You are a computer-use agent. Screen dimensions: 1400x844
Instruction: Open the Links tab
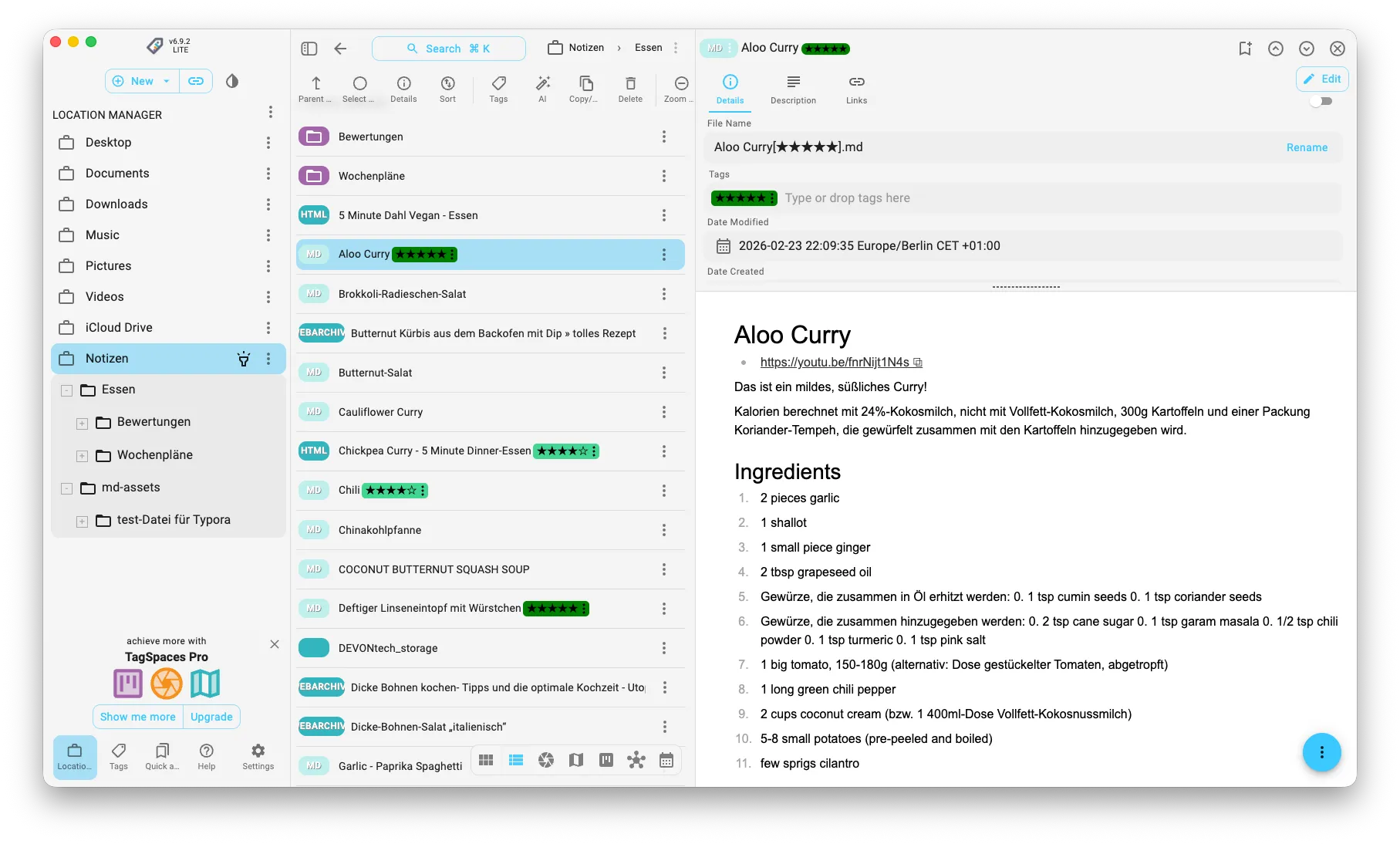pyautogui.click(x=856, y=89)
